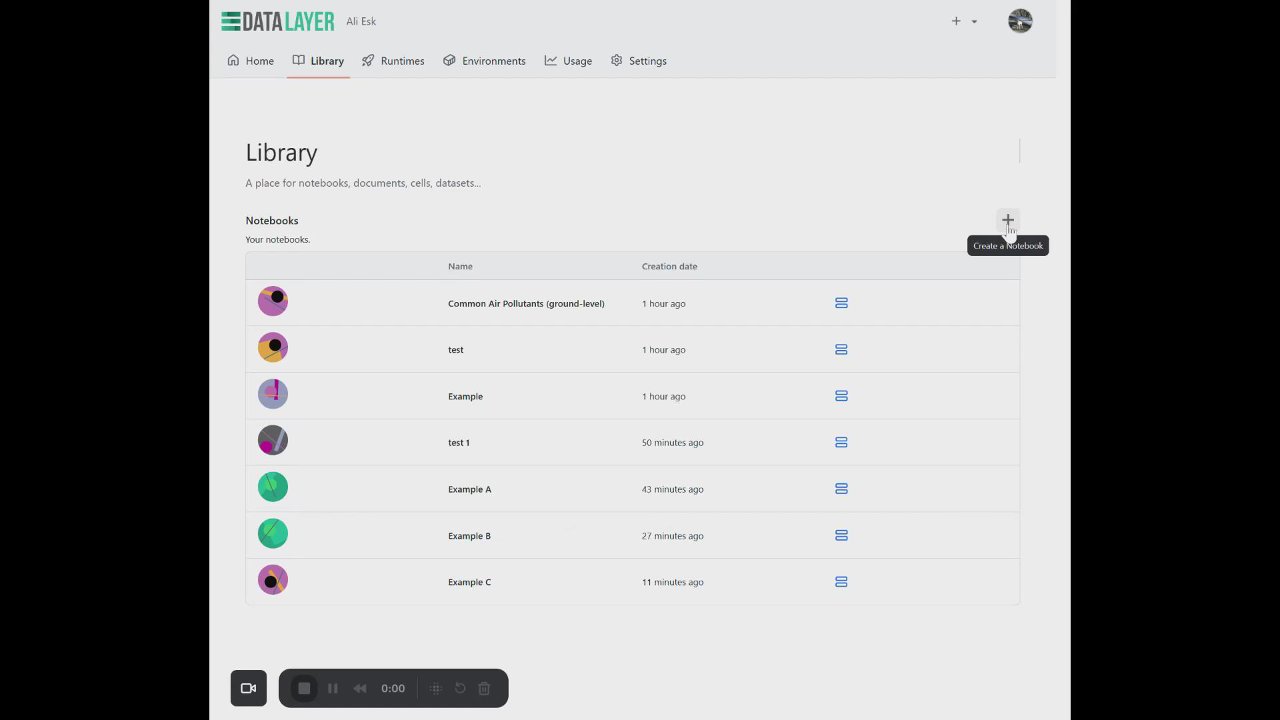Click the dotted grid icon in recorder

(x=435, y=688)
